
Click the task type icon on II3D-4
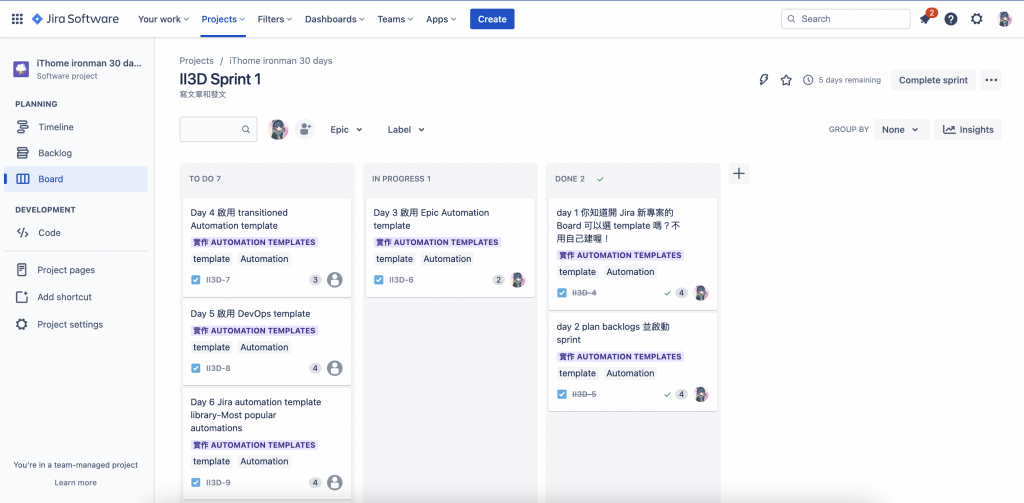point(562,293)
